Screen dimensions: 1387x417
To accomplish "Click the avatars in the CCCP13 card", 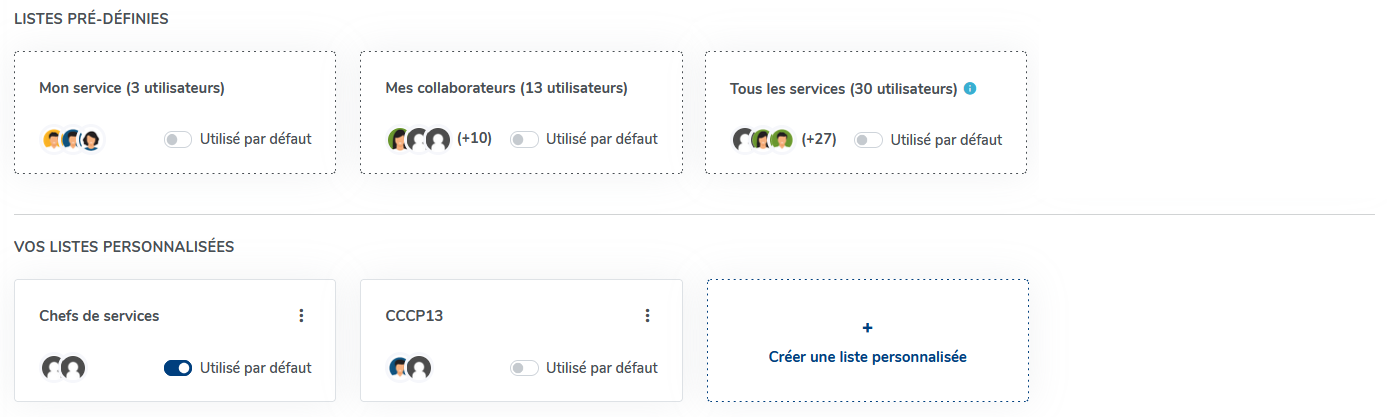I will 409,368.
